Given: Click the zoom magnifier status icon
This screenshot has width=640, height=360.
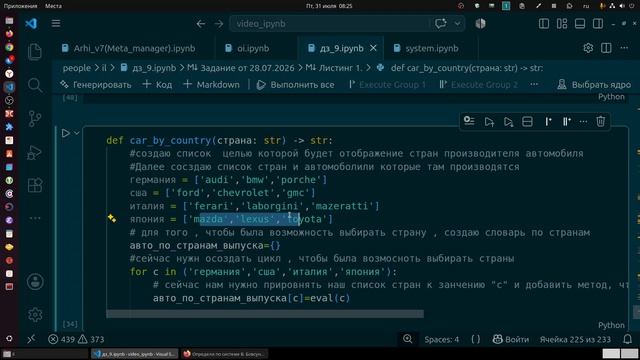Looking at the screenshot, I should click(x=407, y=339).
